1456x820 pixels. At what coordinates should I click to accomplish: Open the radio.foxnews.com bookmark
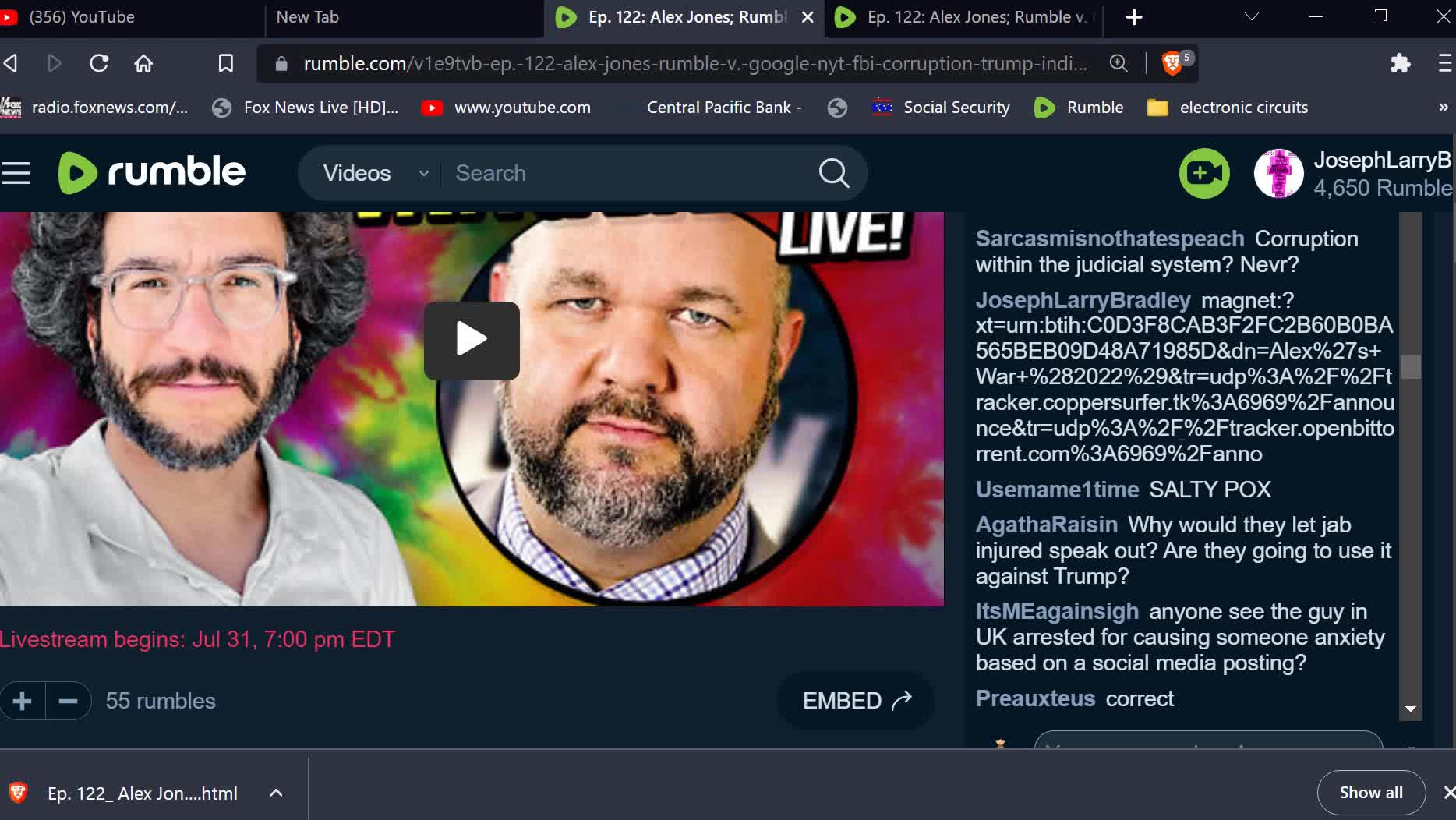click(95, 108)
